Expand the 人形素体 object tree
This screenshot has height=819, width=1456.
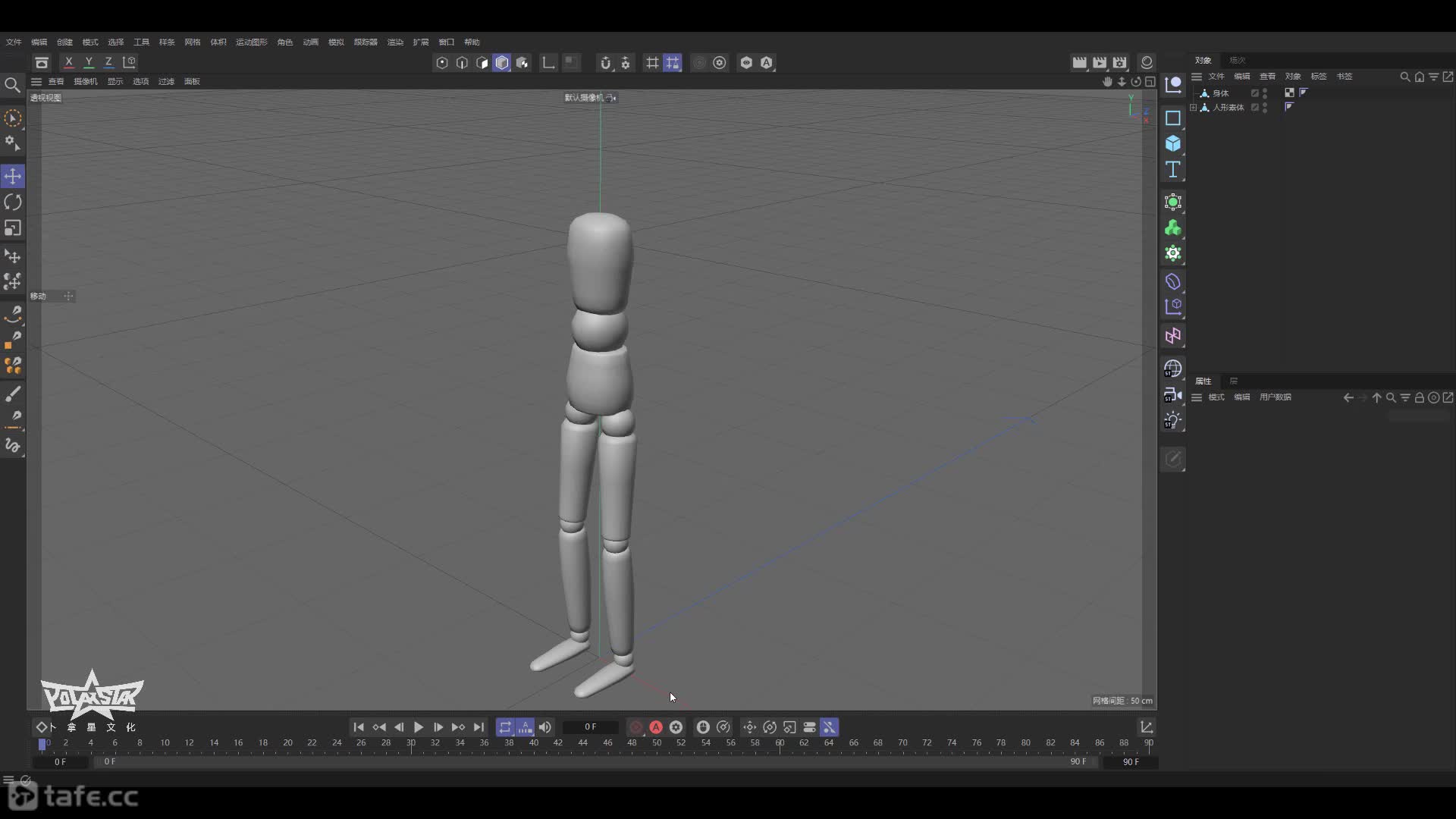tap(1194, 107)
